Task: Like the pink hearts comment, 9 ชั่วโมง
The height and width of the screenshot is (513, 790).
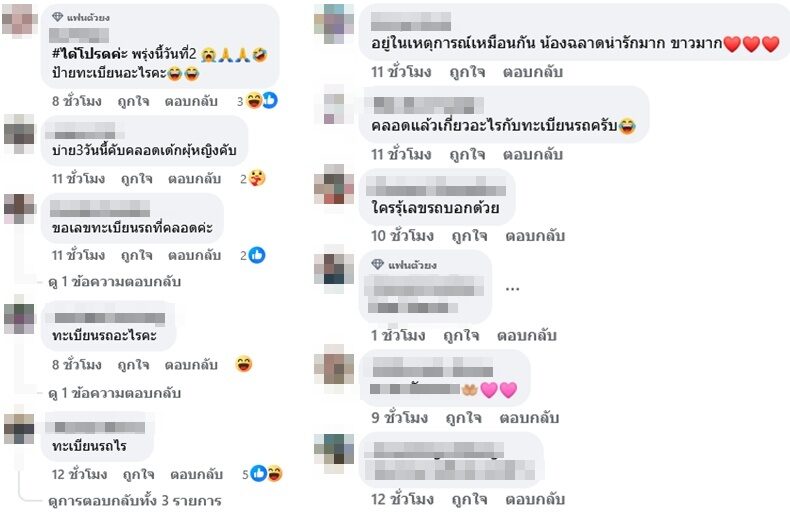Action: pos(463,418)
